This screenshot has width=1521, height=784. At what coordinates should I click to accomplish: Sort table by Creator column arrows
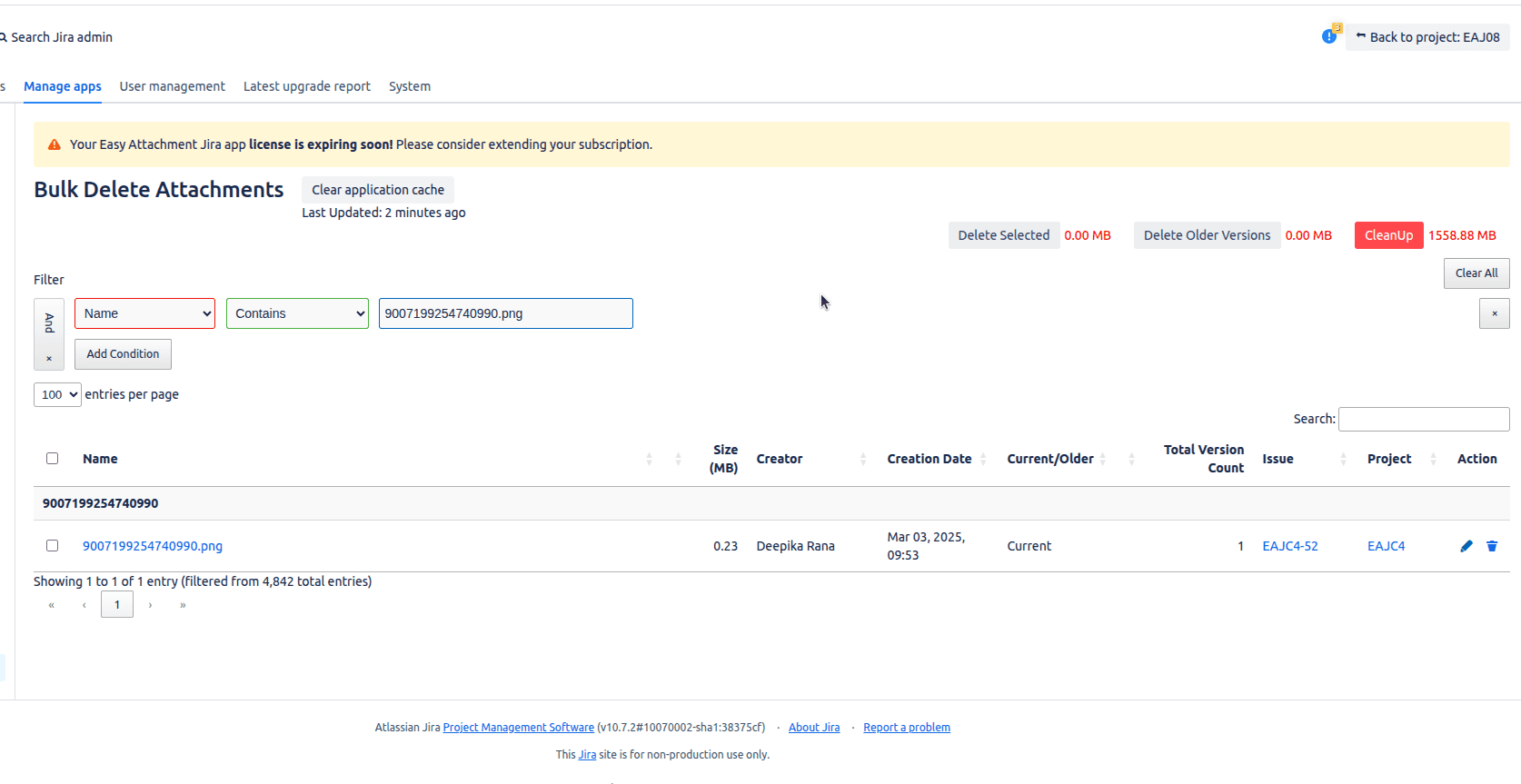[x=862, y=459]
